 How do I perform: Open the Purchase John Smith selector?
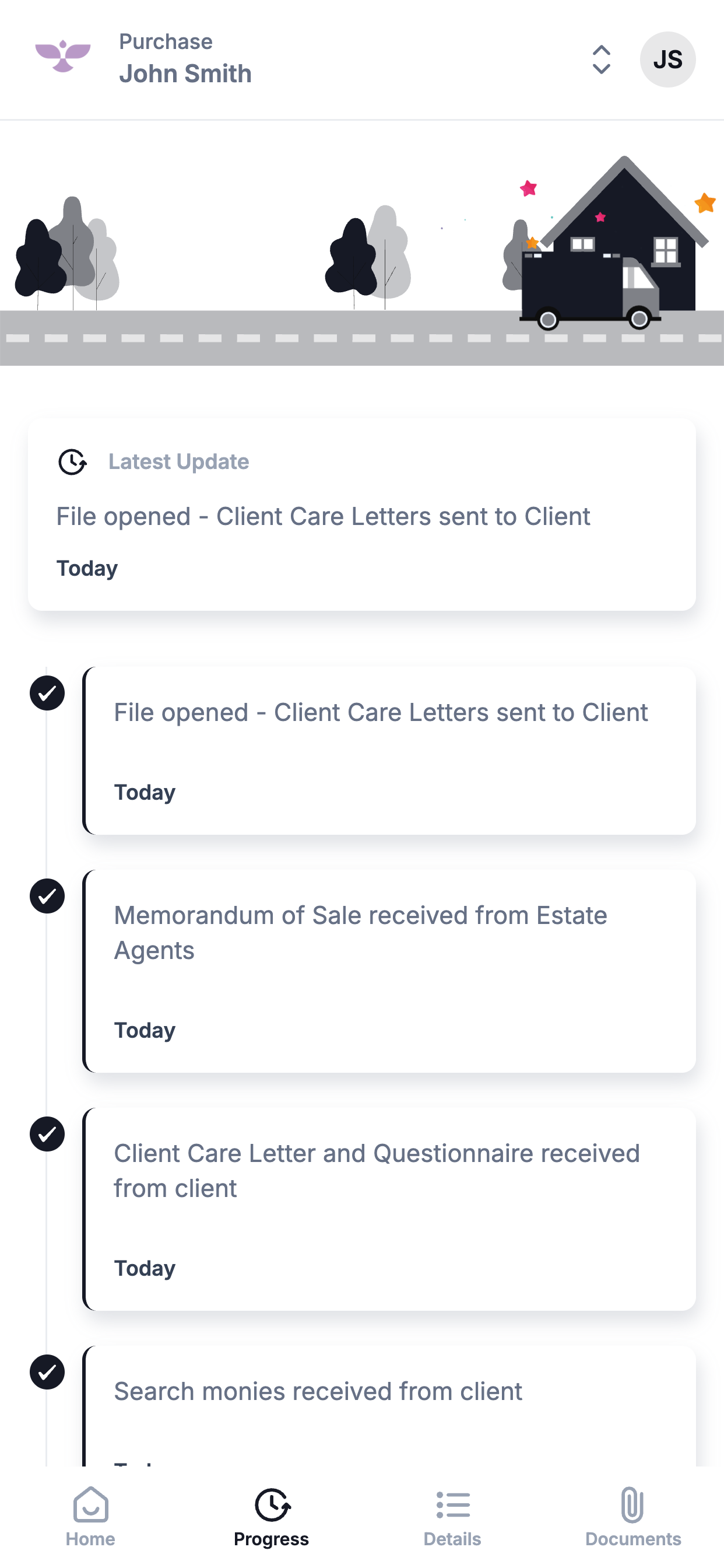click(185, 58)
